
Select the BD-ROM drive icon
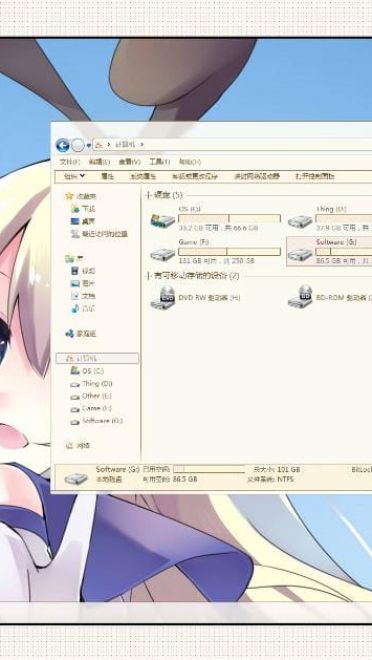300,298
